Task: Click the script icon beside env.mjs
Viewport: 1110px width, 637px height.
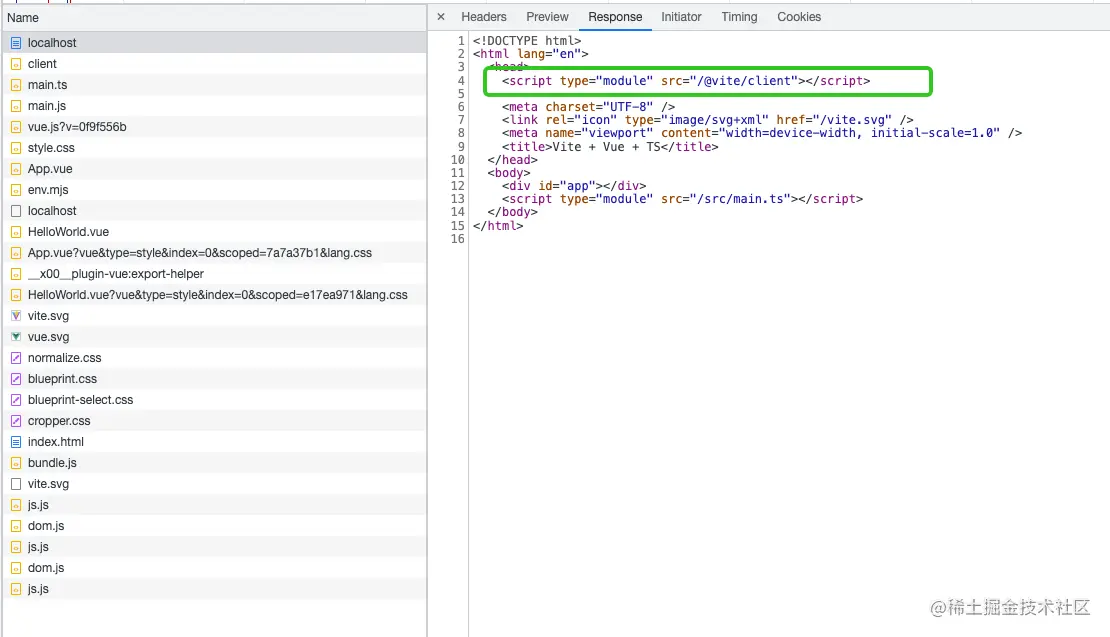Action: tap(16, 190)
